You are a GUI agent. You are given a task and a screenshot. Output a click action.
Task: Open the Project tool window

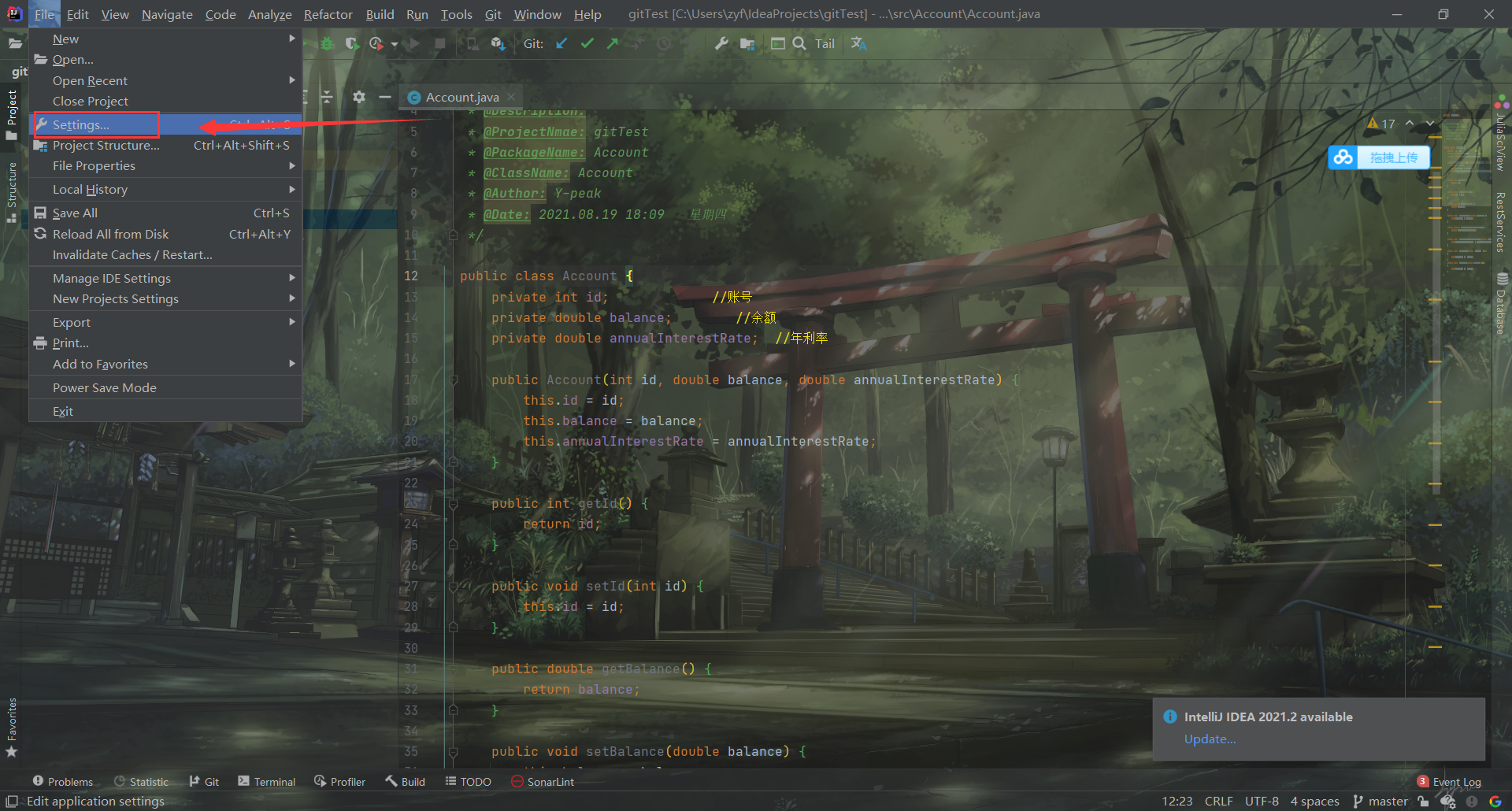pyautogui.click(x=12, y=115)
